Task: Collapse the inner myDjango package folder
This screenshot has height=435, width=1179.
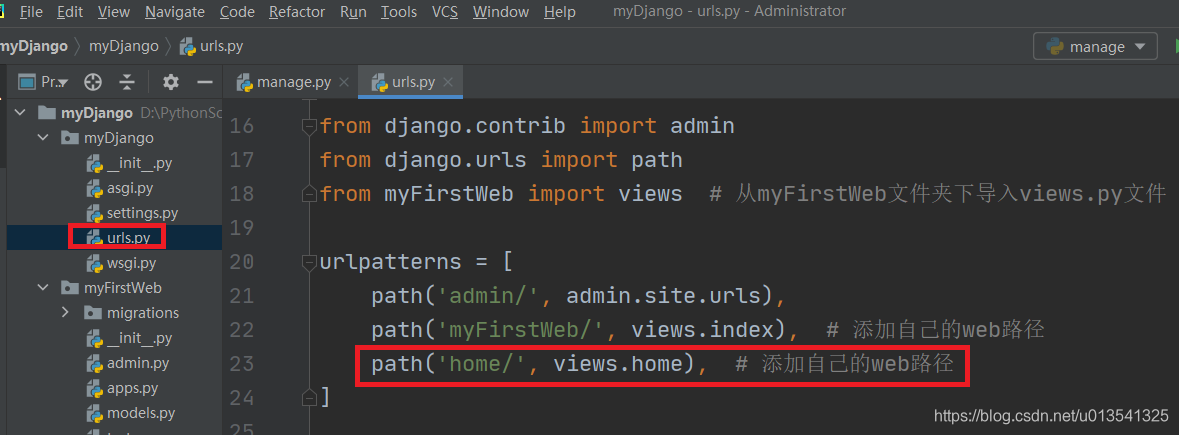Action: tap(44, 138)
